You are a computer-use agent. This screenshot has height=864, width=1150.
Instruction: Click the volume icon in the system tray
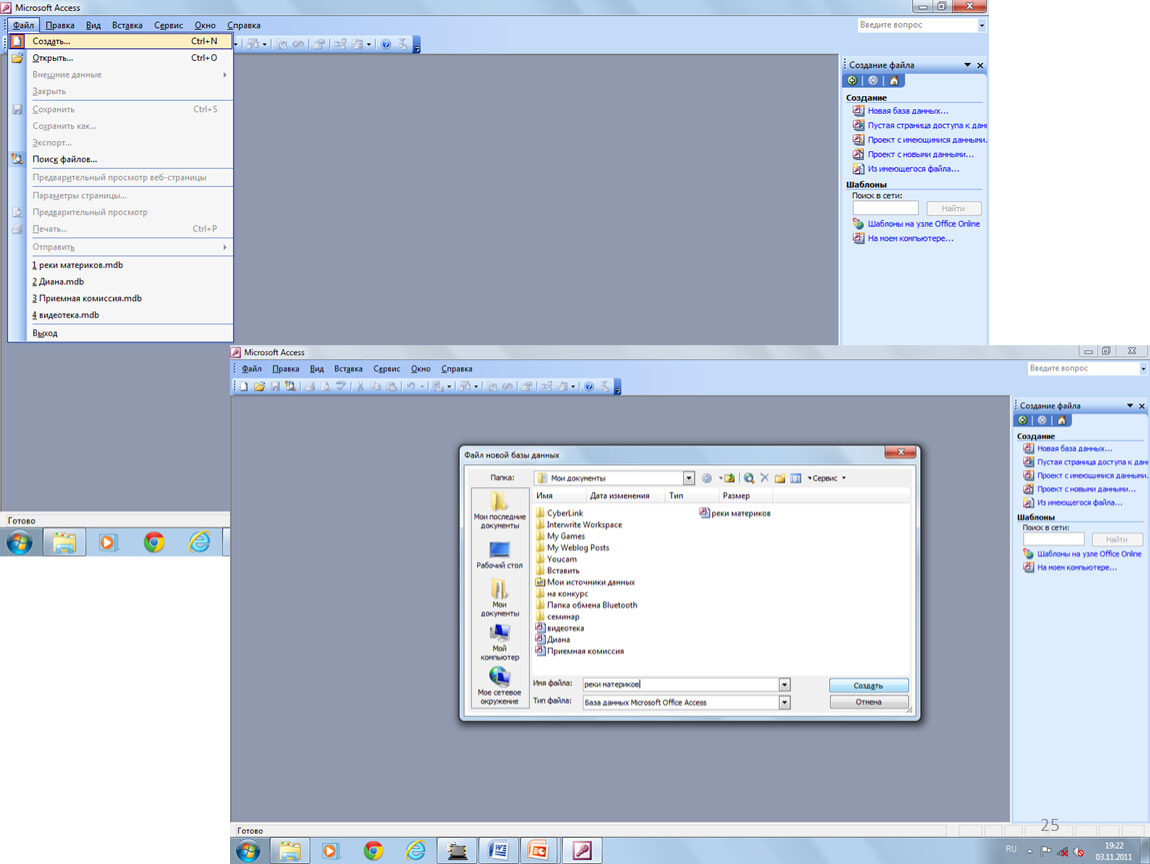(1079, 852)
